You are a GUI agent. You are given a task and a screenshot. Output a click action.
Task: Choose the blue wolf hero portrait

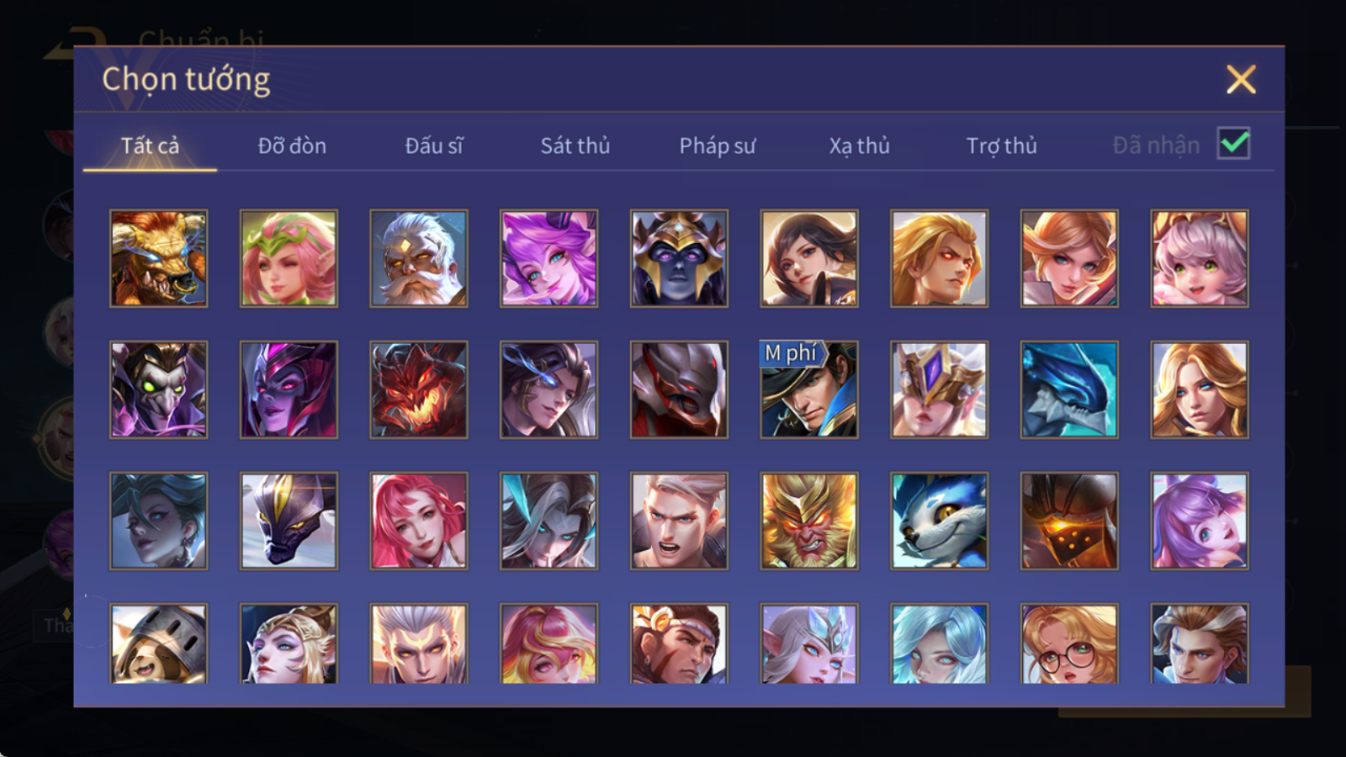pos(939,521)
